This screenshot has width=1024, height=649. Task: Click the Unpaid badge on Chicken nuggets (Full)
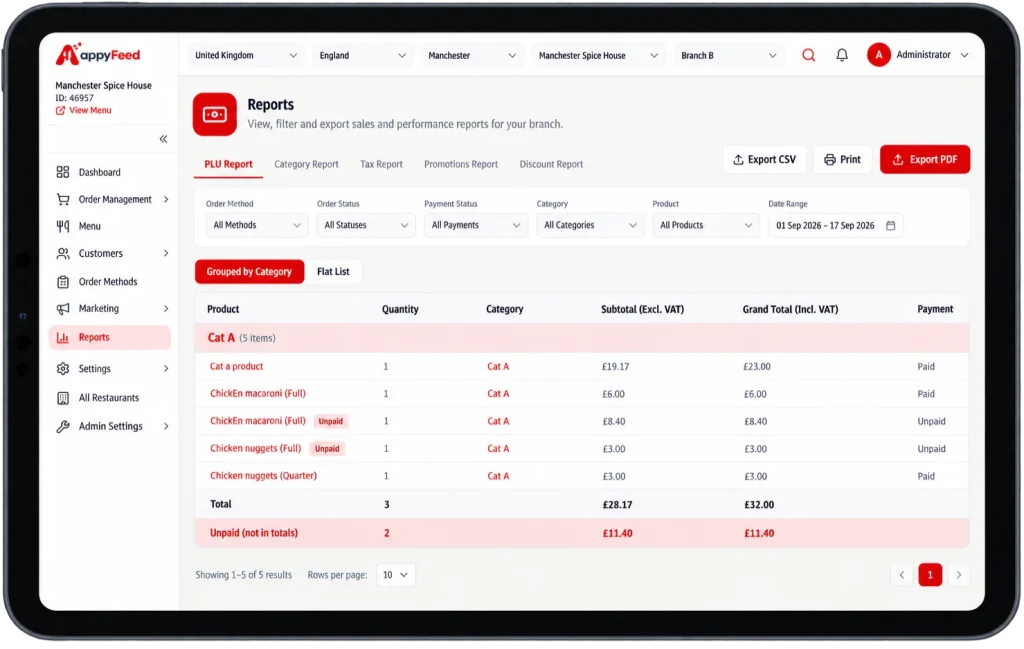pyautogui.click(x=327, y=449)
